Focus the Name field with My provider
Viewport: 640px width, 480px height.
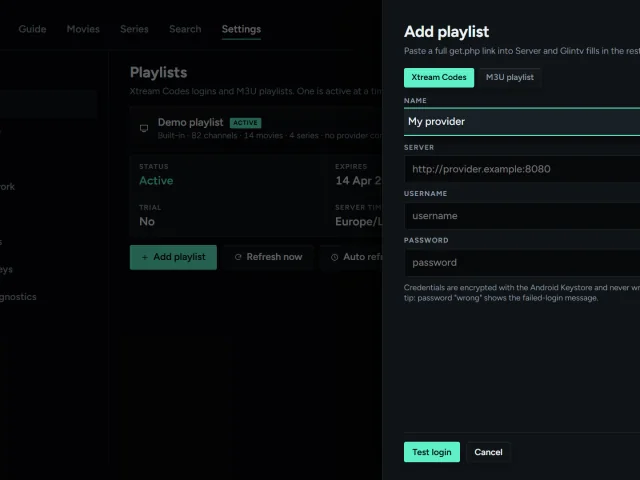[x=522, y=122]
